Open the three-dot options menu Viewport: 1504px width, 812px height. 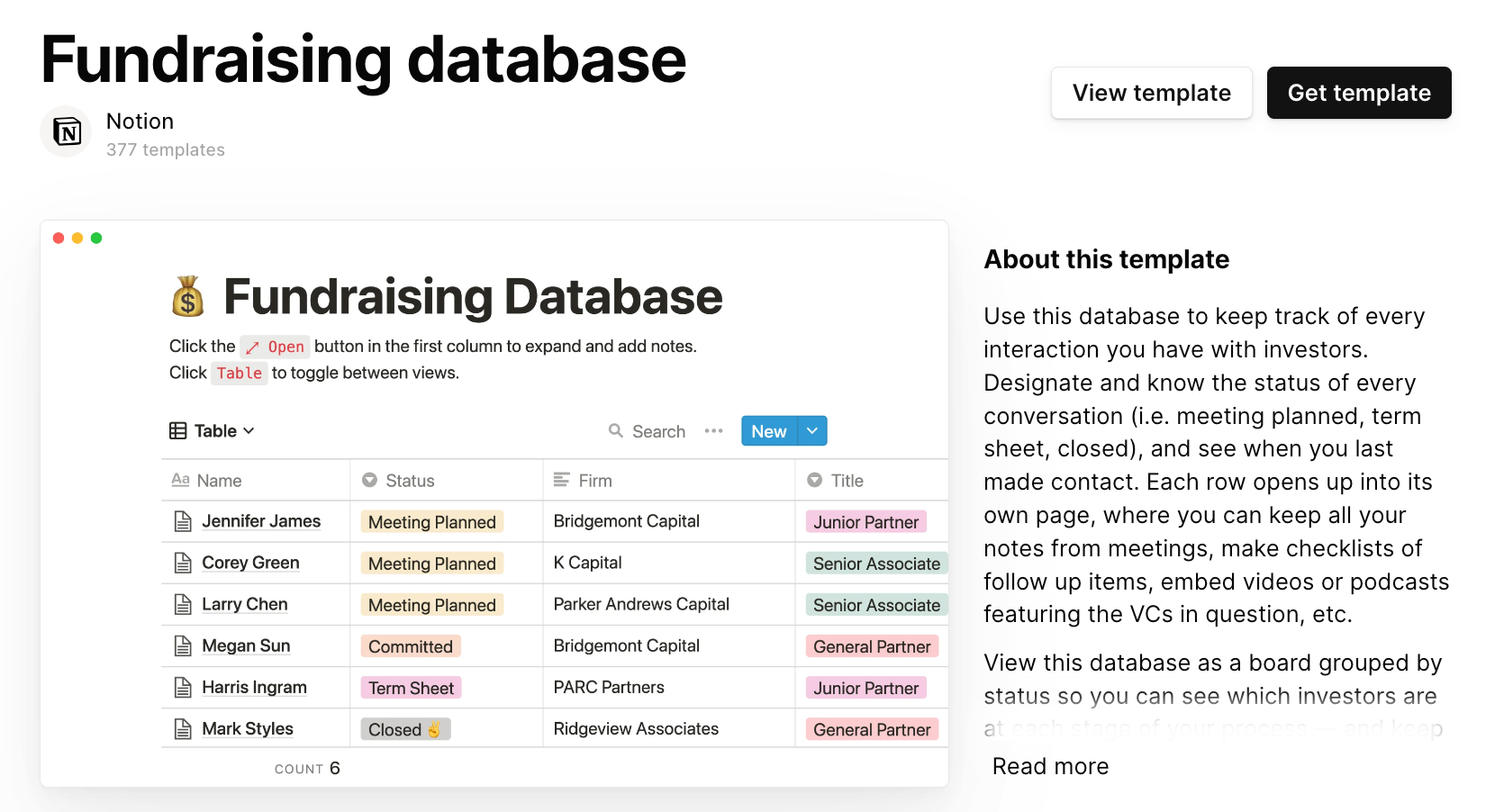click(x=714, y=431)
